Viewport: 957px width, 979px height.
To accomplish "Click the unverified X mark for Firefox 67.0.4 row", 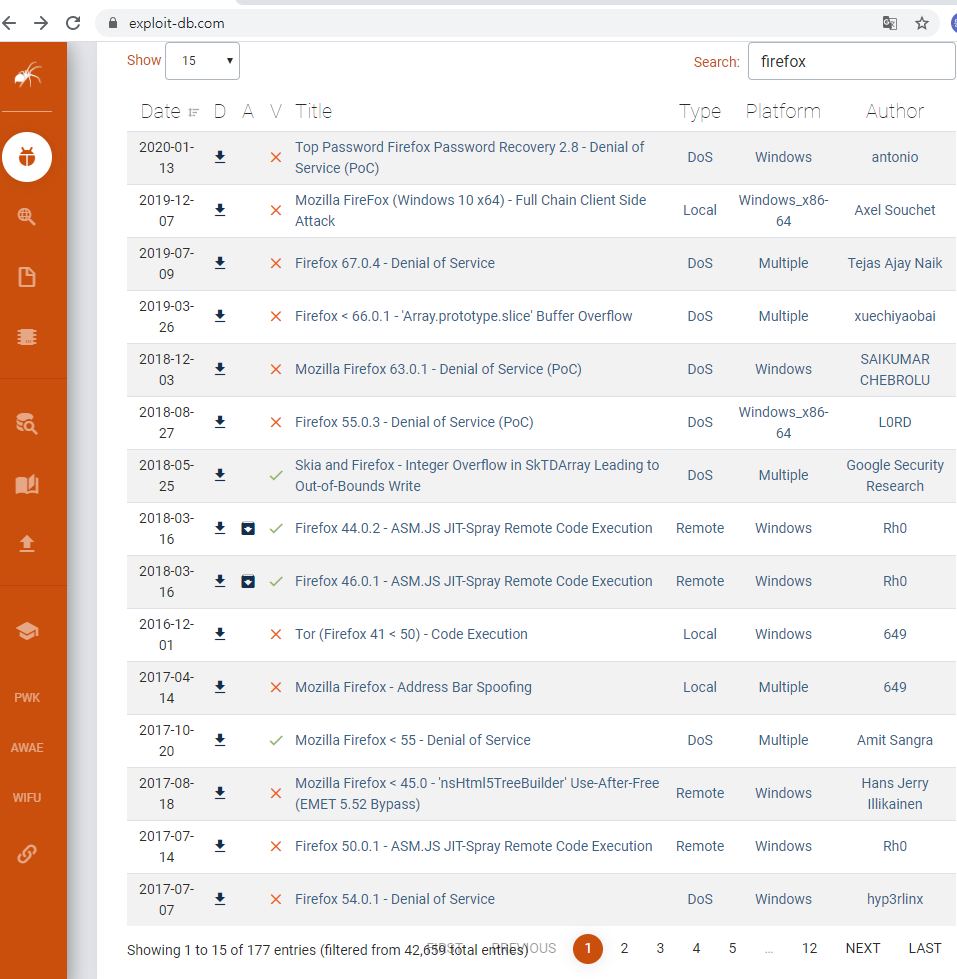I will coord(275,263).
